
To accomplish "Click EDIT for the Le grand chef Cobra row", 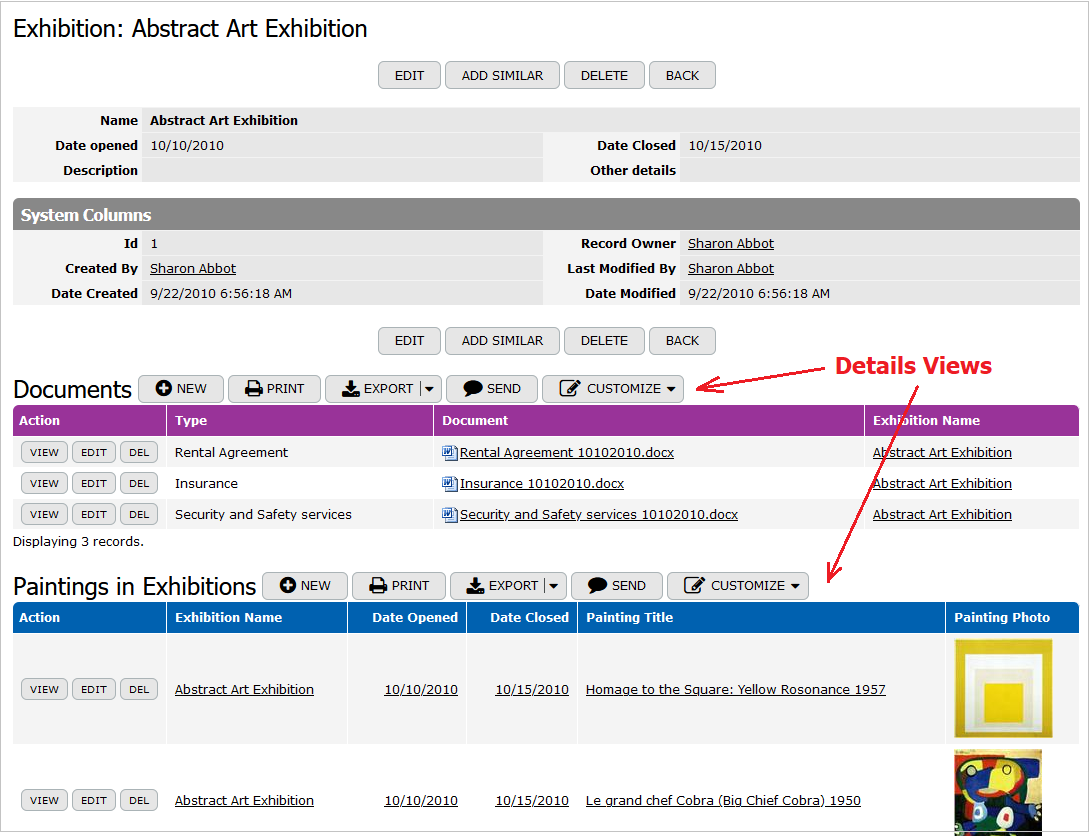I will [x=94, y=801].
